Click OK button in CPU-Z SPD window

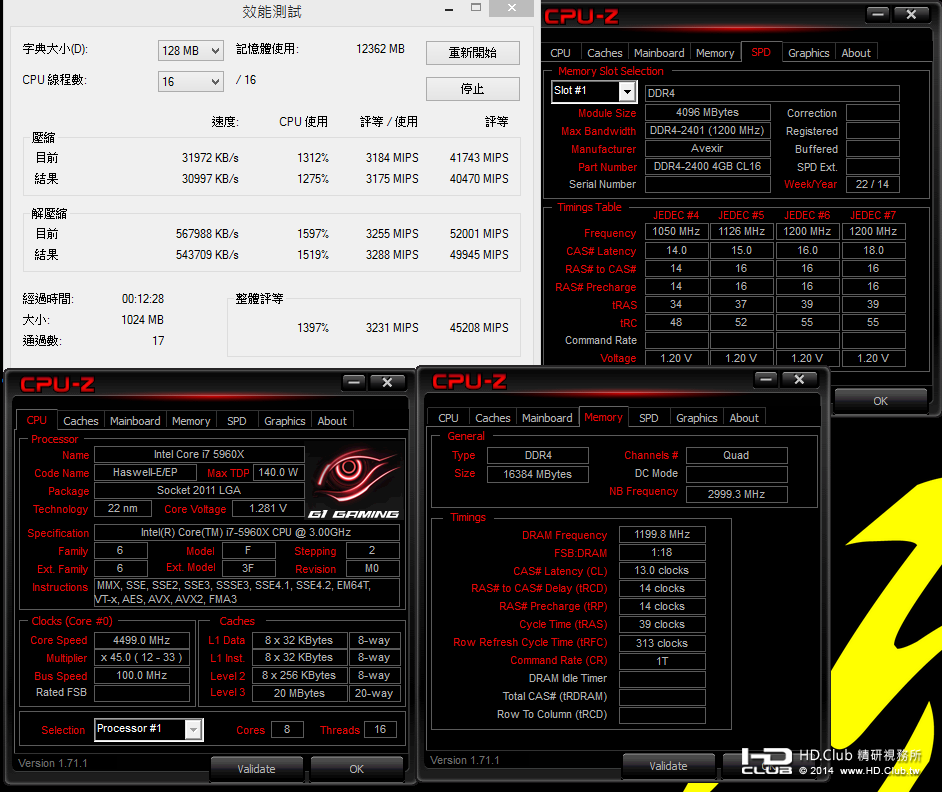[x=880, y=401]
